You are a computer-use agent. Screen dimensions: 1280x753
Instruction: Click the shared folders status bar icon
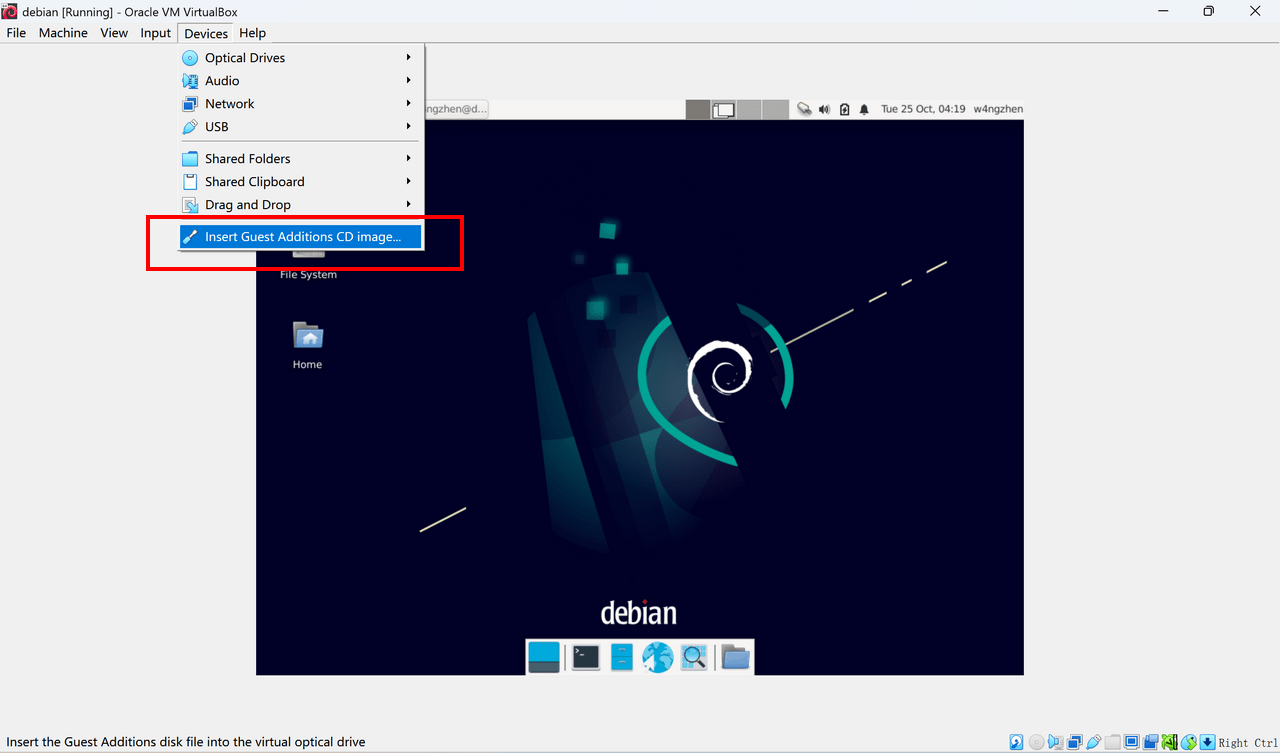[x=1112, y=742]
